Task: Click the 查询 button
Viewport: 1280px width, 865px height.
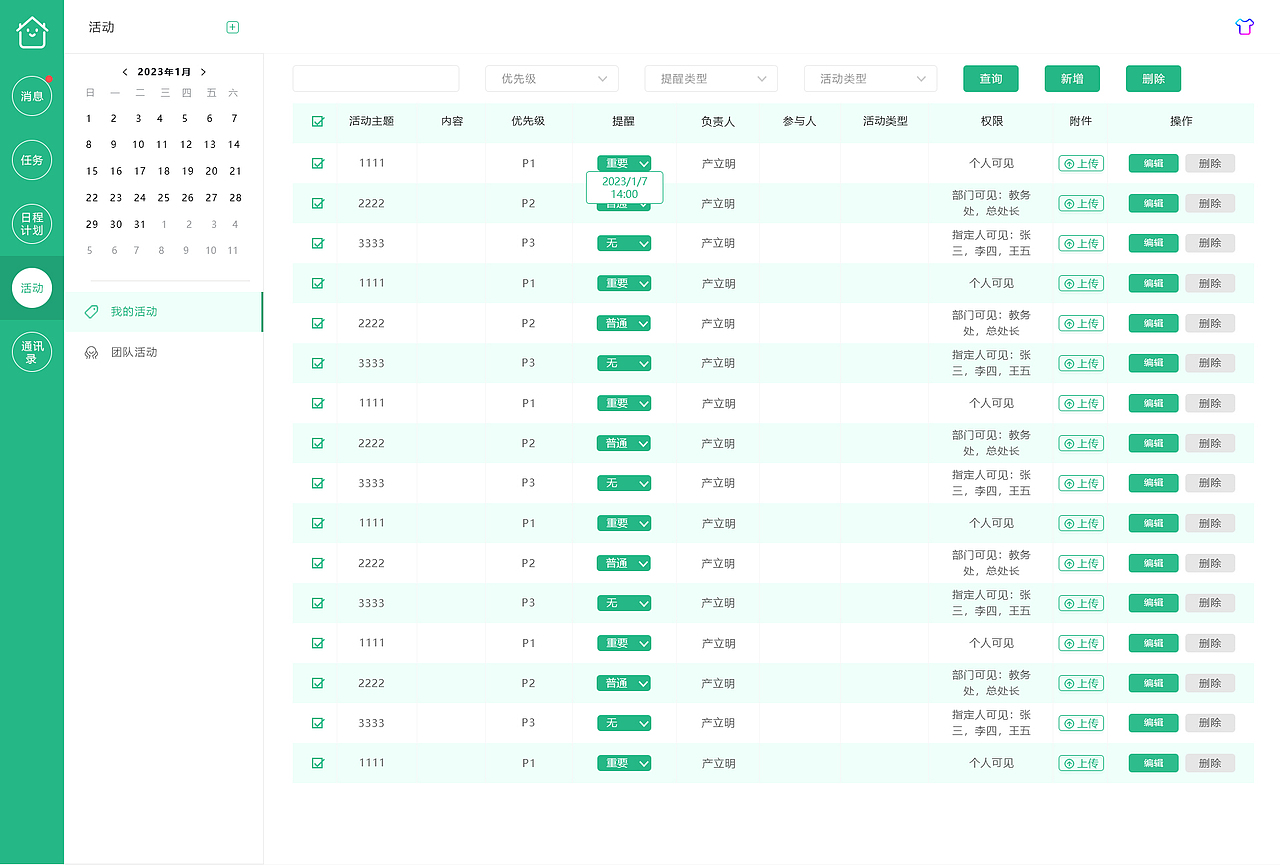Action: tap(991, 79)
